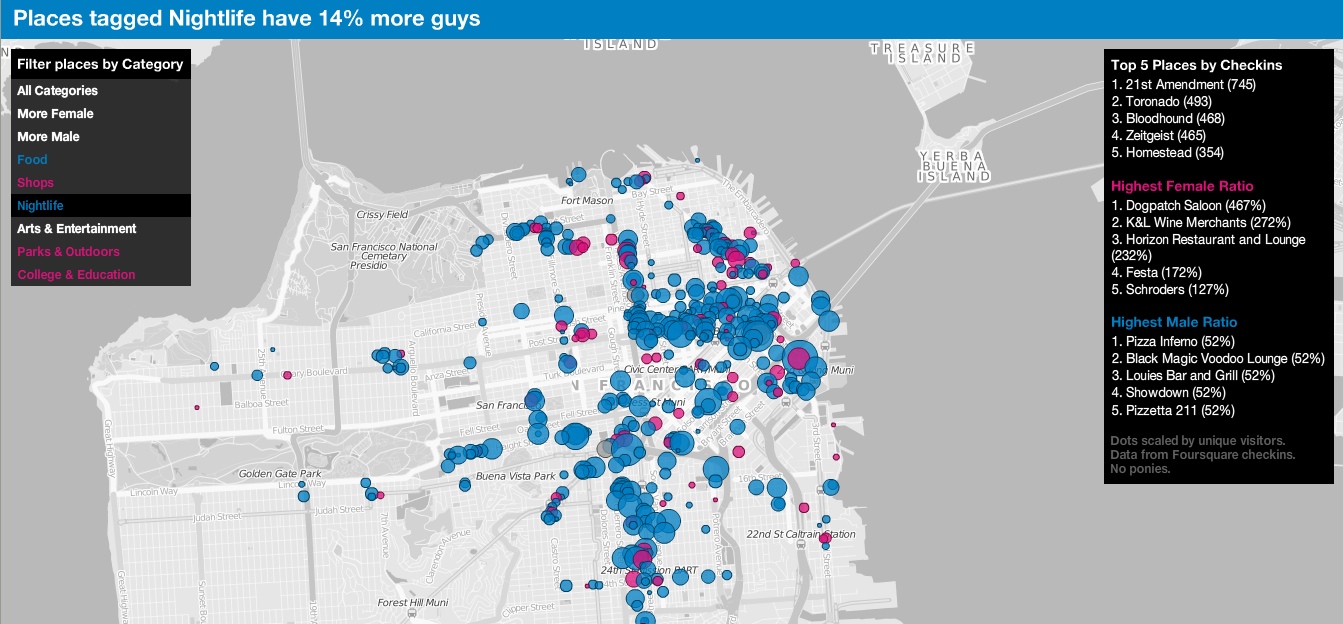Viewport: 1343px width, 624px height.
Task: Show only Food places
Action: 32,160
